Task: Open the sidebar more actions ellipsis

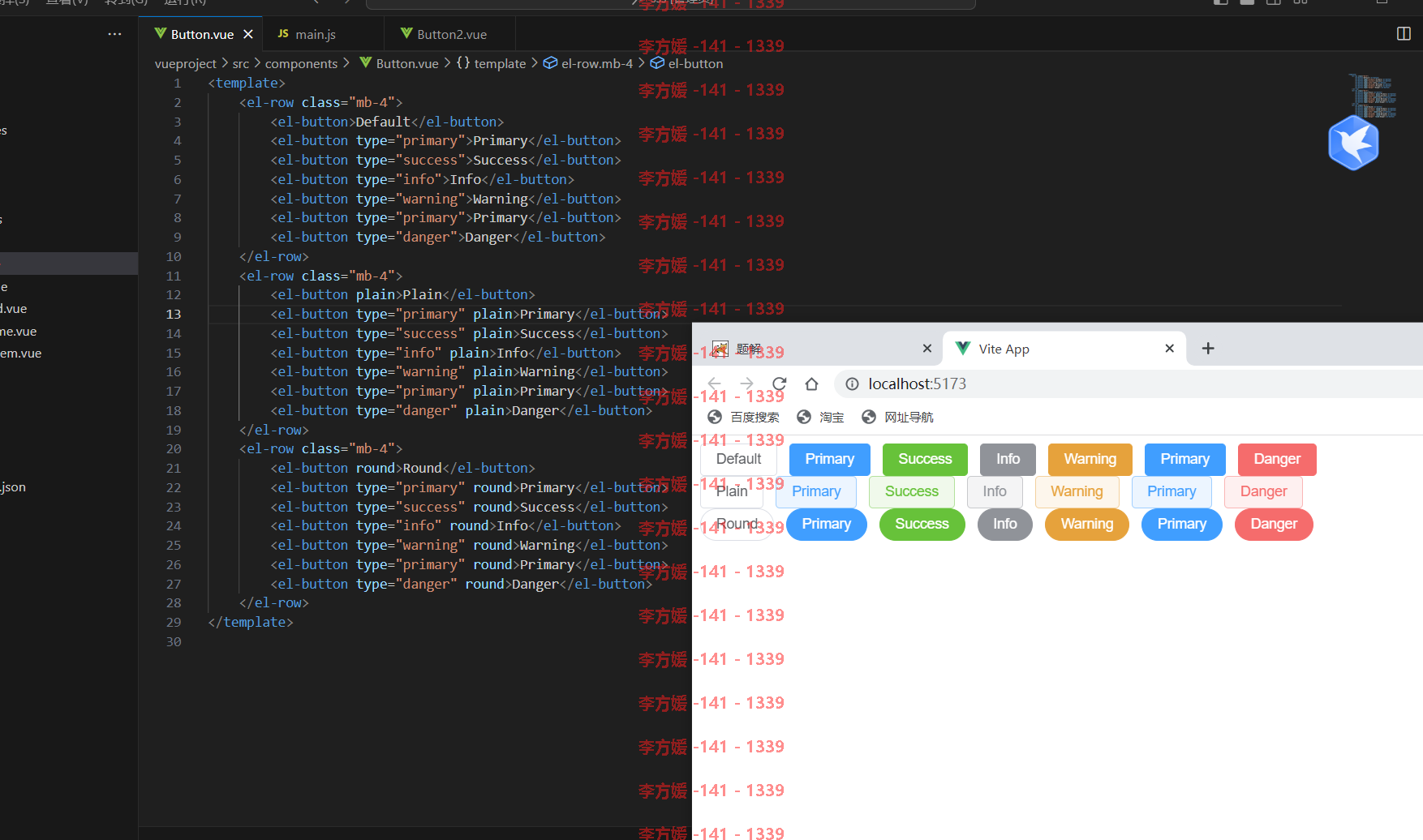Action: click(114, 34)
